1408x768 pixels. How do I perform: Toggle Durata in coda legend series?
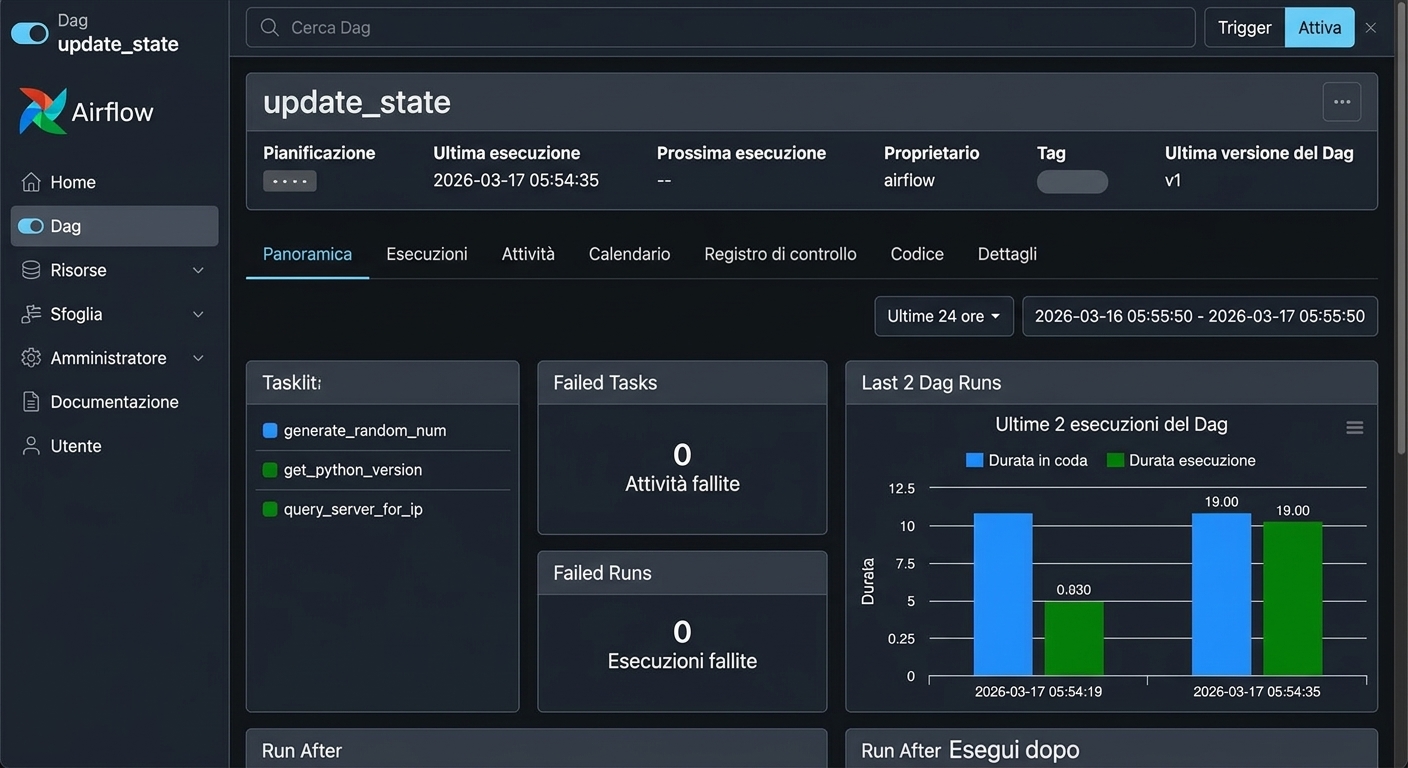pos(1027,460)
